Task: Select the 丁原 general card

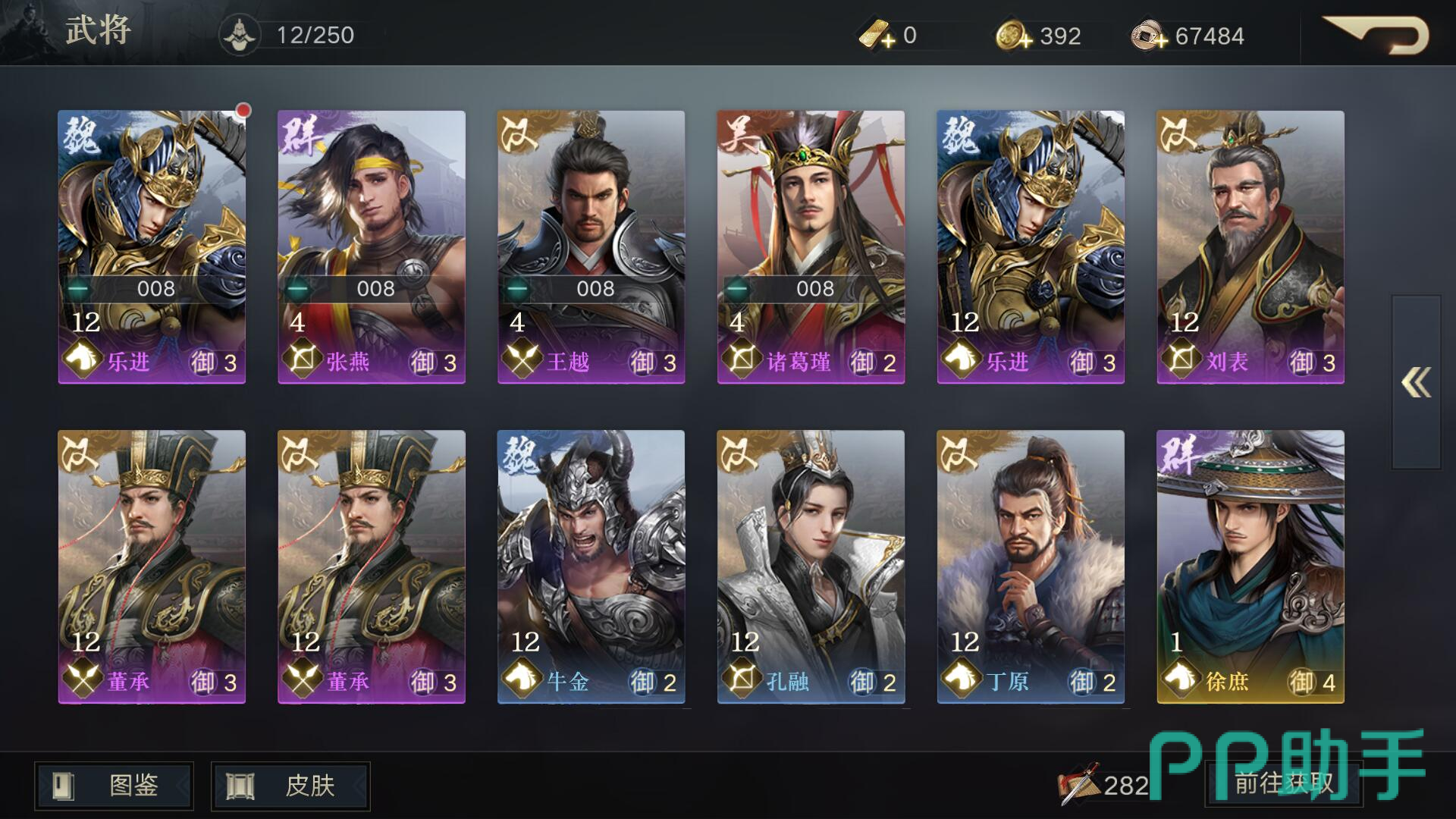Action: 1031,567
